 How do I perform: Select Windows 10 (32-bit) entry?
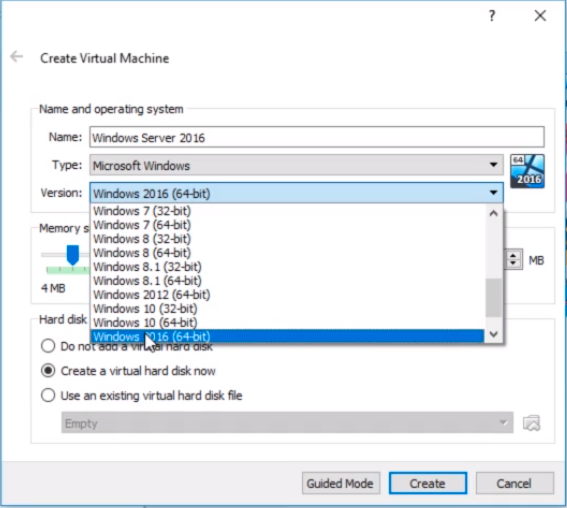pyautogui.click(x=287, y=309)
